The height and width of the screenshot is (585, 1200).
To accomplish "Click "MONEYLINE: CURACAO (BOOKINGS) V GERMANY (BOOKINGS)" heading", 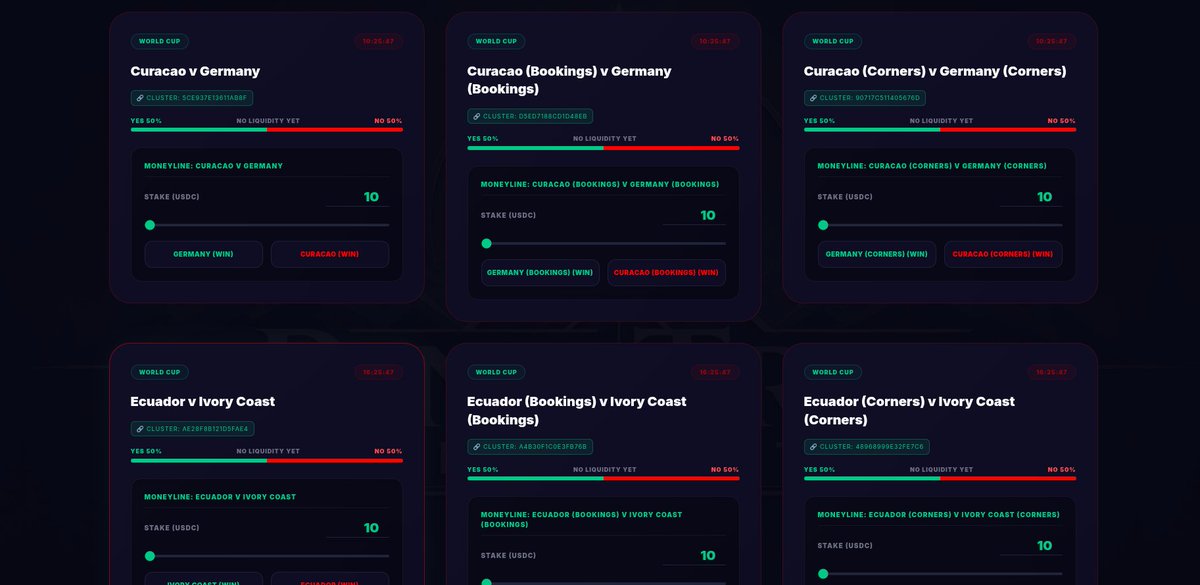I will [599, 184].
